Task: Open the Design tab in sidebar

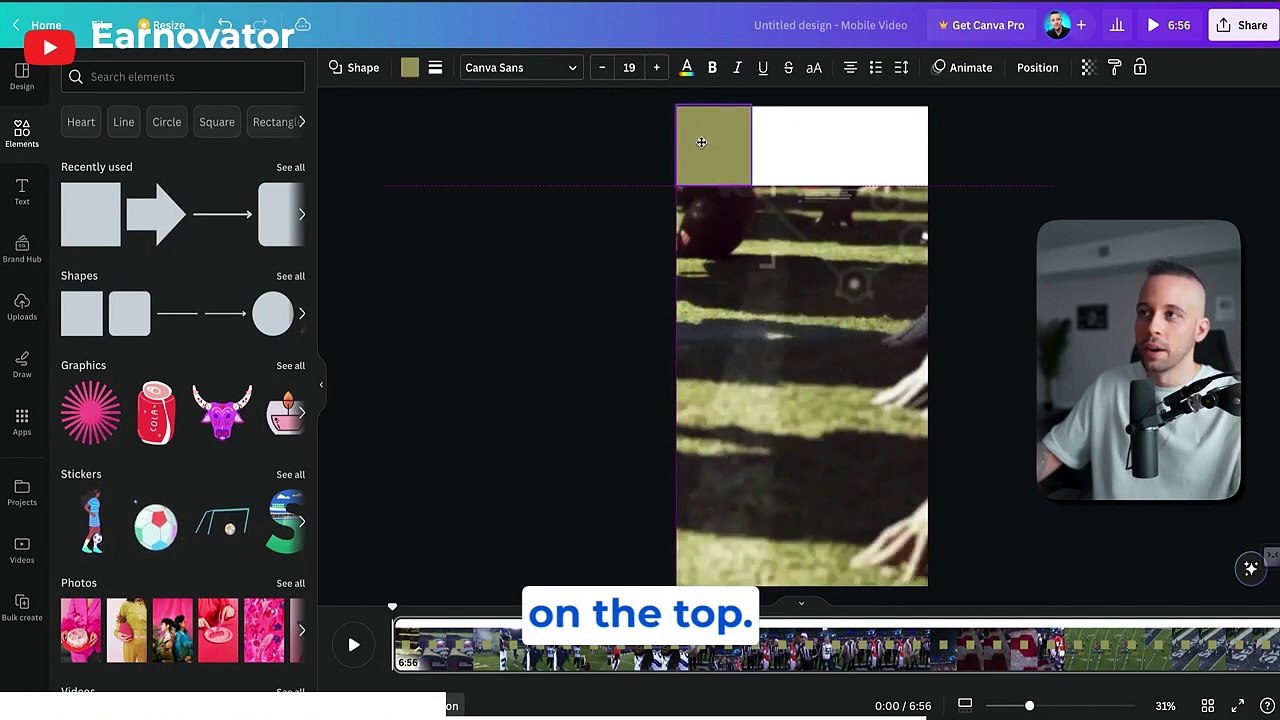Action: pyautogui.click(x=22, y=76)
